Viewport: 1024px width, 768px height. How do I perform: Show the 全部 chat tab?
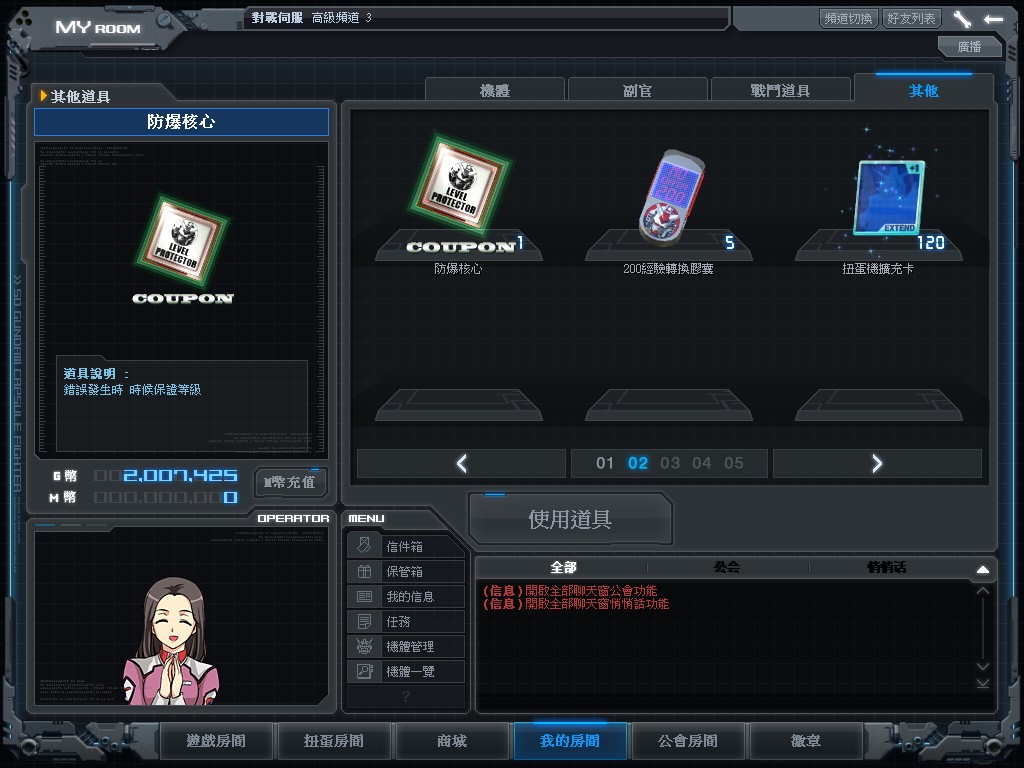coord(563,567)
